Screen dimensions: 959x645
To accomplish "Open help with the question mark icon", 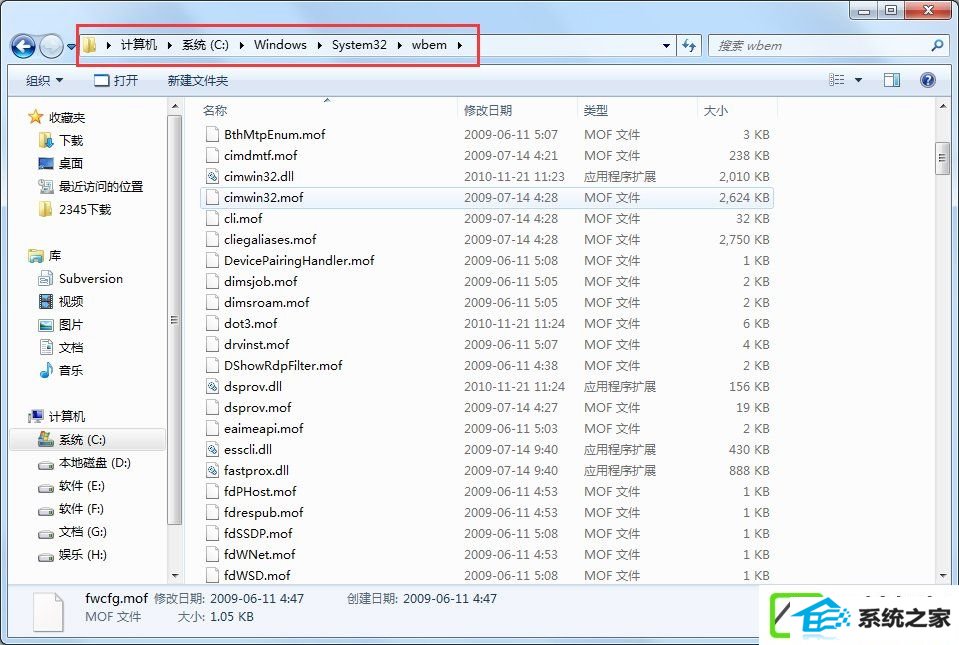I will point(928,80).
